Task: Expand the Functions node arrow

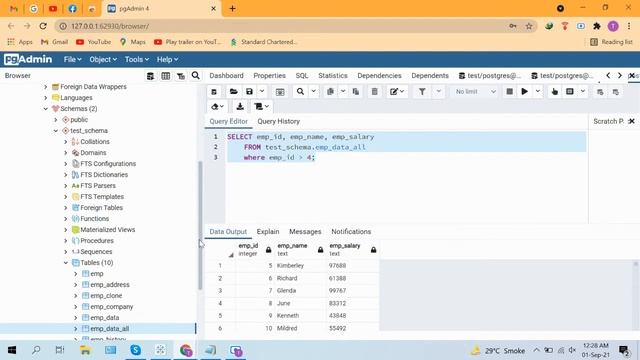Action: pyautogui.click(x=66, y=219)
